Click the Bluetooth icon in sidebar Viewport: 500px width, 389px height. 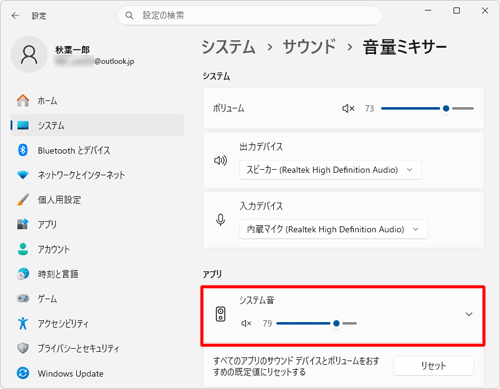[x=23, y=150]
